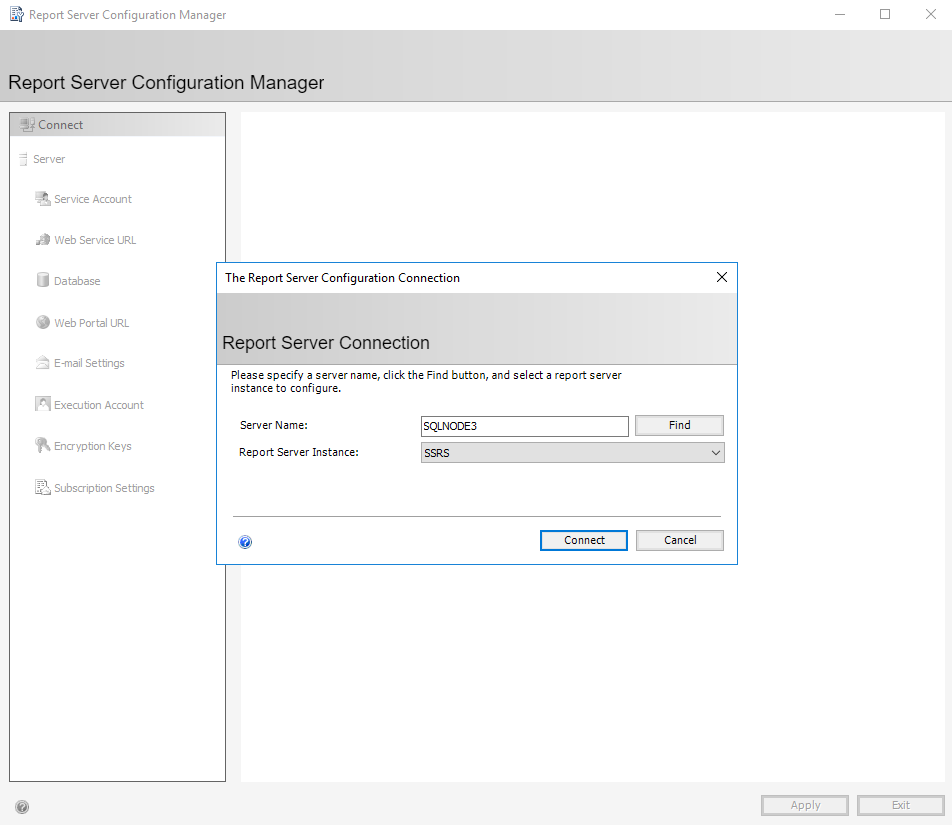Click the help icon in the dialog
The height and width of the screenshot is (825, 952).
245,541
